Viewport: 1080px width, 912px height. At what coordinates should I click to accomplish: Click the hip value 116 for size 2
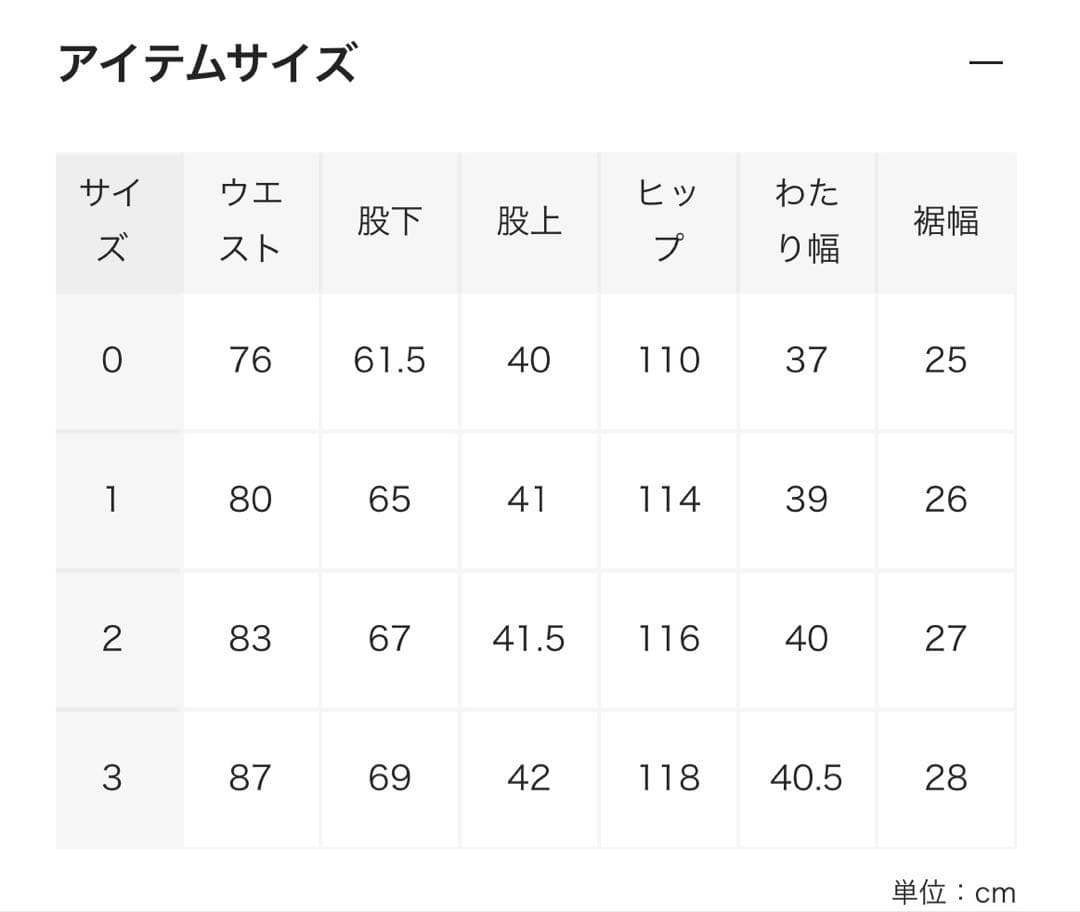coord(667,637)
